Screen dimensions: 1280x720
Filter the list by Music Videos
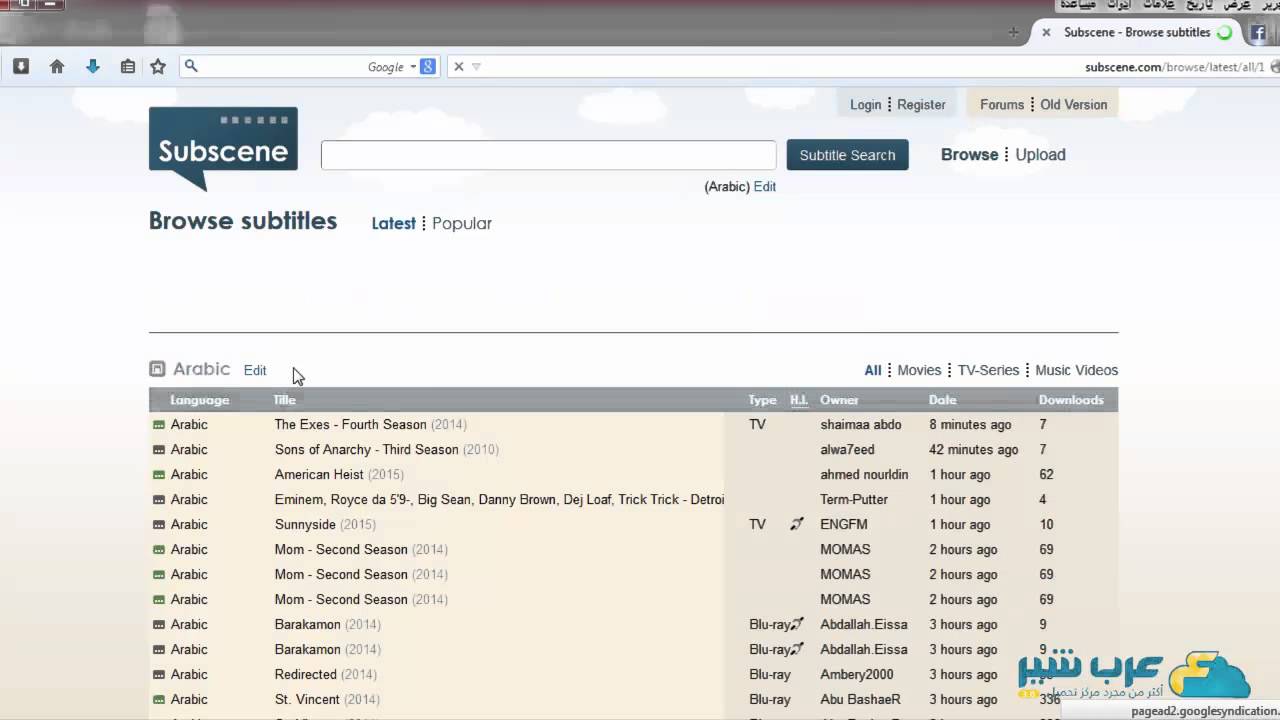coord(1076,370)
